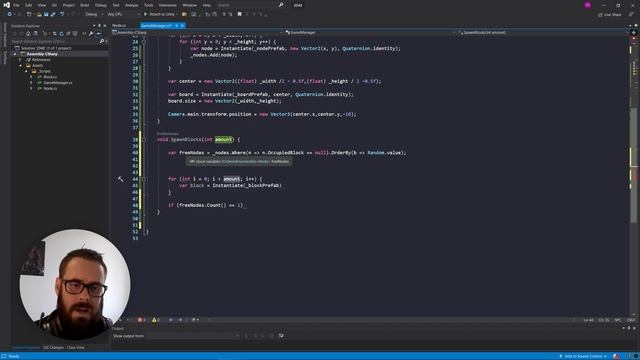Click the Visual Studio logo icon
Viewport: 640px width, 360px height.
click(6, 5)
